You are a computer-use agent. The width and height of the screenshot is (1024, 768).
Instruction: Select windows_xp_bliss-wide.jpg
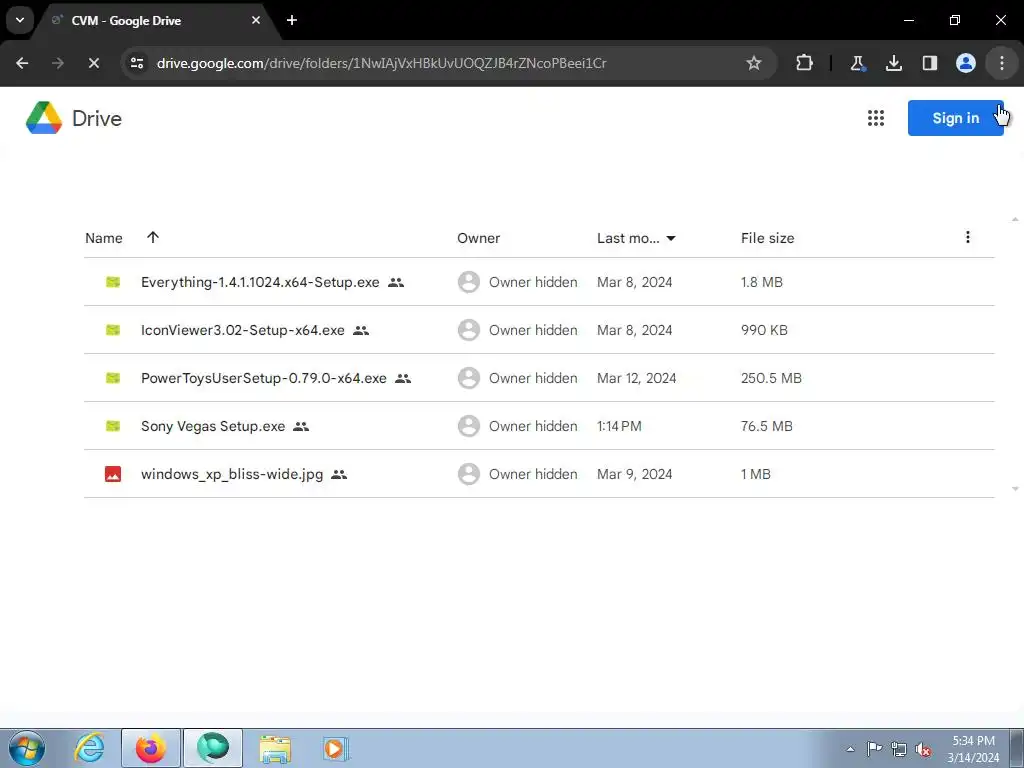[x=232, y=474]
